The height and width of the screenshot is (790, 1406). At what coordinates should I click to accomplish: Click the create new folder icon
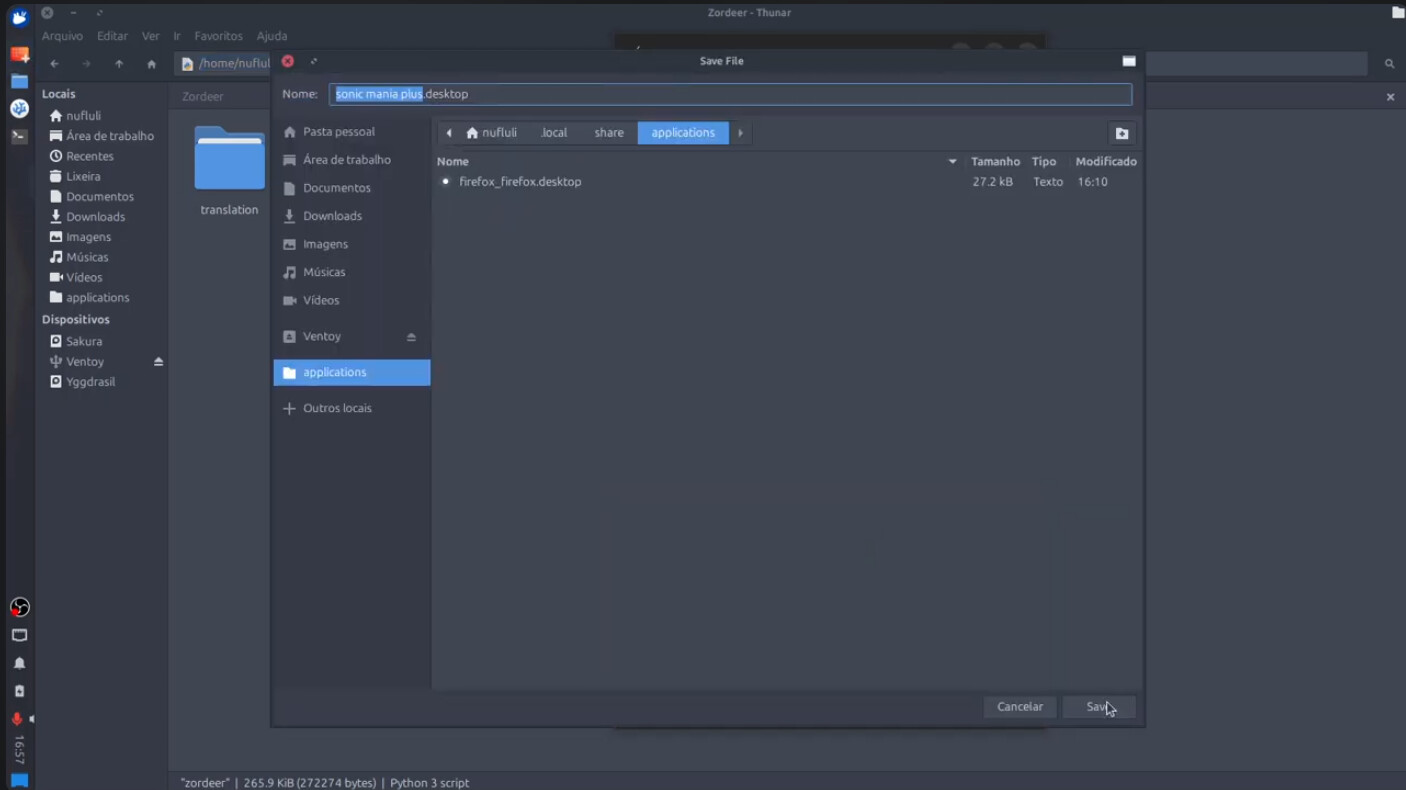coord(1121,133)
